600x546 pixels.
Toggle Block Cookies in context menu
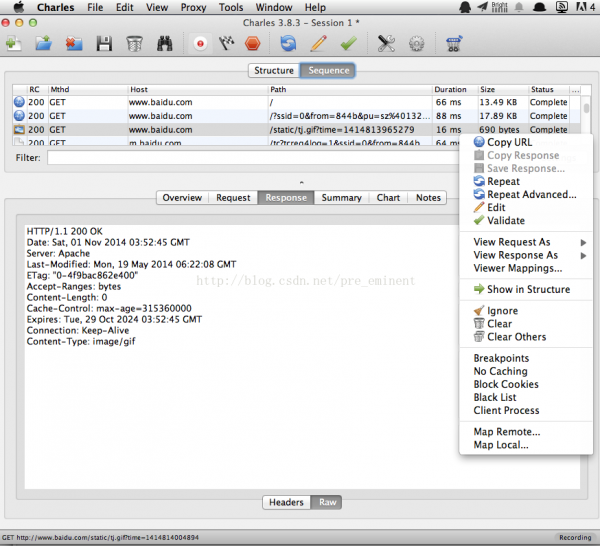click(526, 384)
